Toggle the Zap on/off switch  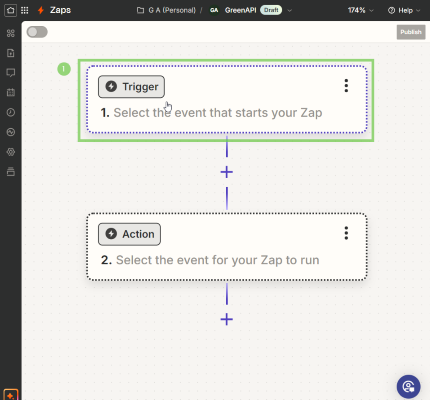coord(37,32)
